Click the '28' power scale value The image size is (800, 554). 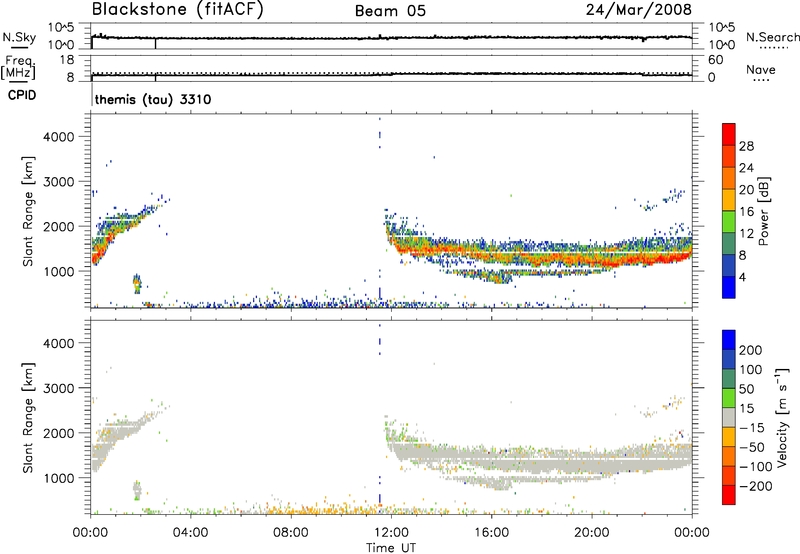pyautogui.click(x=746, y=146)
